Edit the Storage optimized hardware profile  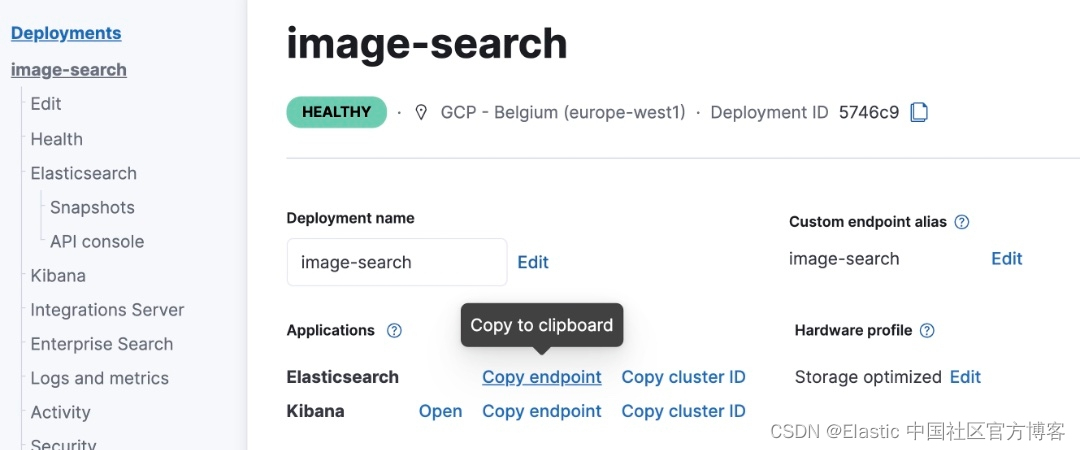pyautogui.click(x=966, y=377)
